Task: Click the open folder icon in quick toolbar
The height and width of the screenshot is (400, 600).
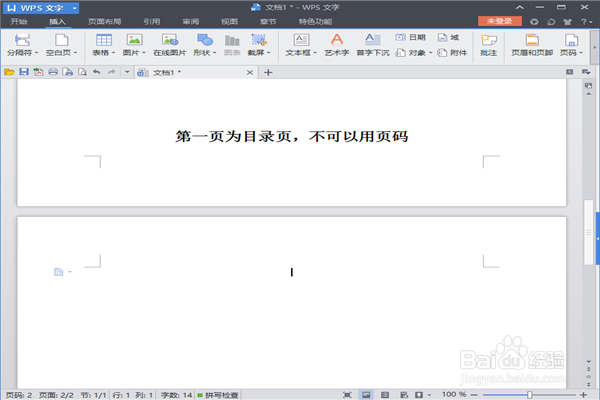Action: 9,72
